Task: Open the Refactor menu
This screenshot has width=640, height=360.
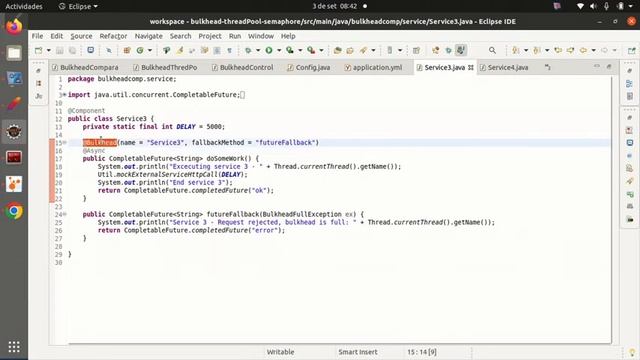Action: pos(113,36)
